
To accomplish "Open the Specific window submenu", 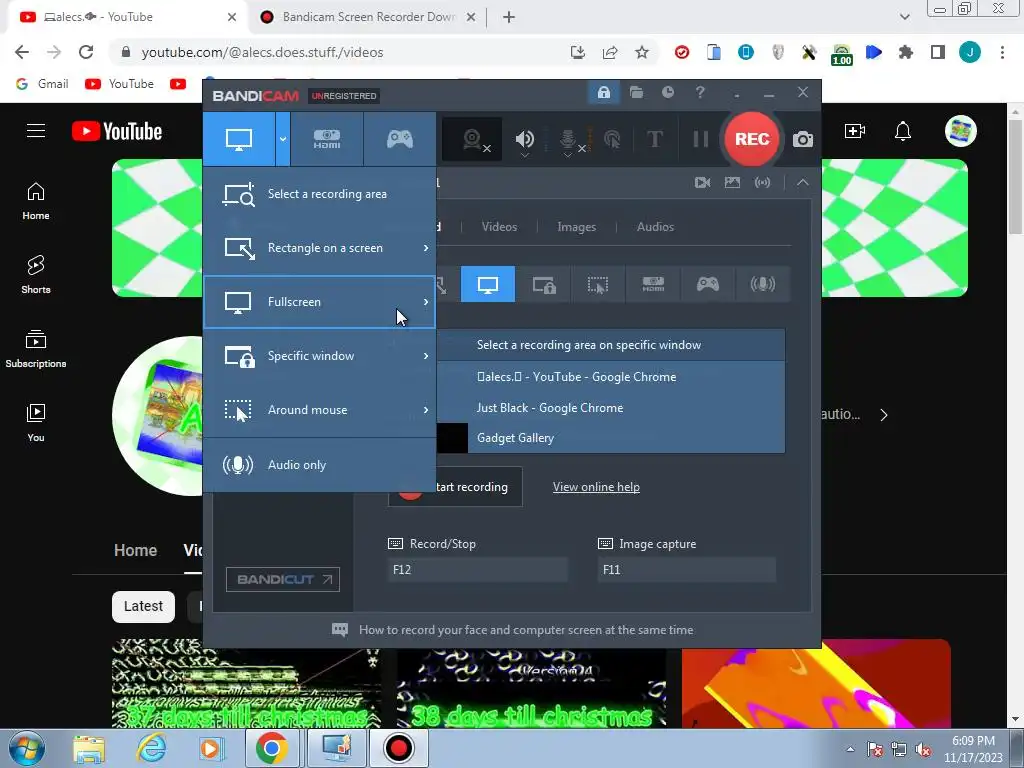I will [x=319, y=356].
